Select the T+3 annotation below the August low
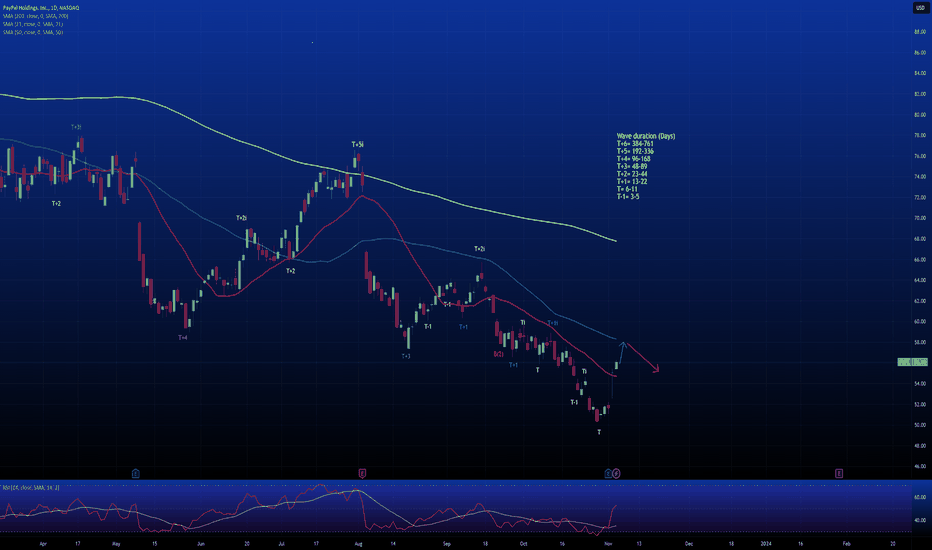Viewport: 932px width, 550px height. [x=405, y=357]
